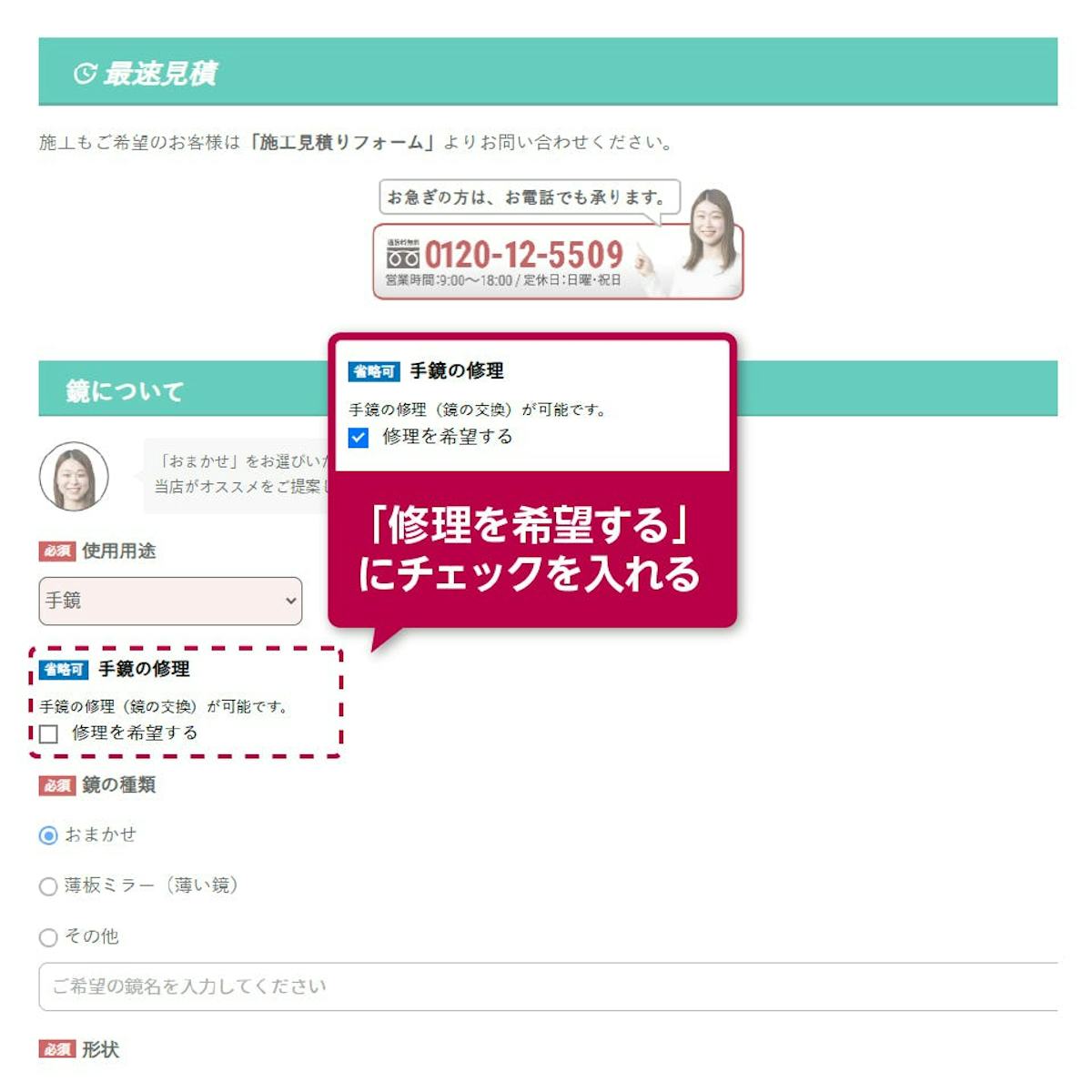This screenshot has width=1092, height=1092.
Task: Click the free-dial icon by phone number
Action: coord(402,255)
